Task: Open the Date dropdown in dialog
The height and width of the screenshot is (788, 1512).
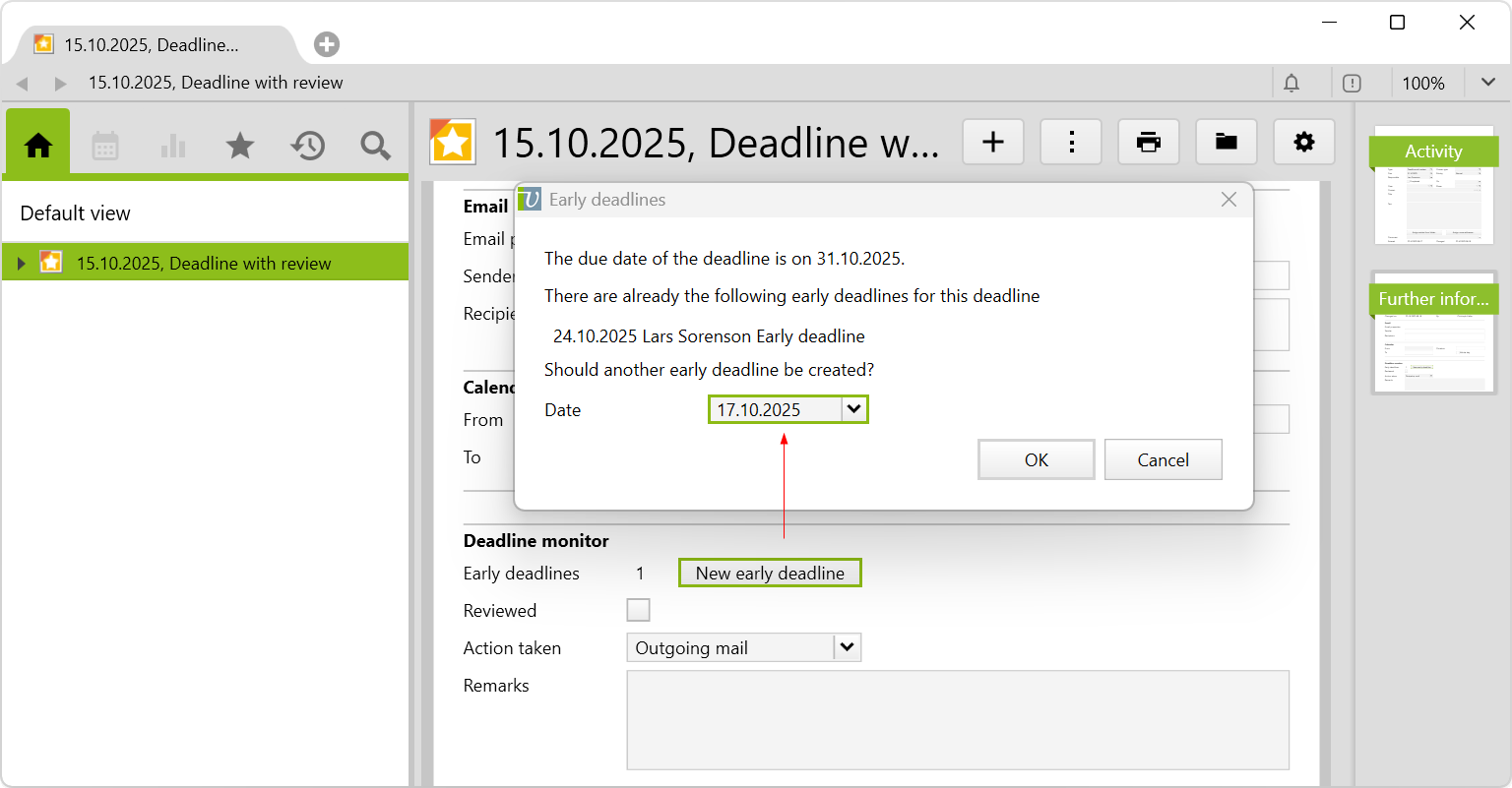Action: tap(854, 409)
